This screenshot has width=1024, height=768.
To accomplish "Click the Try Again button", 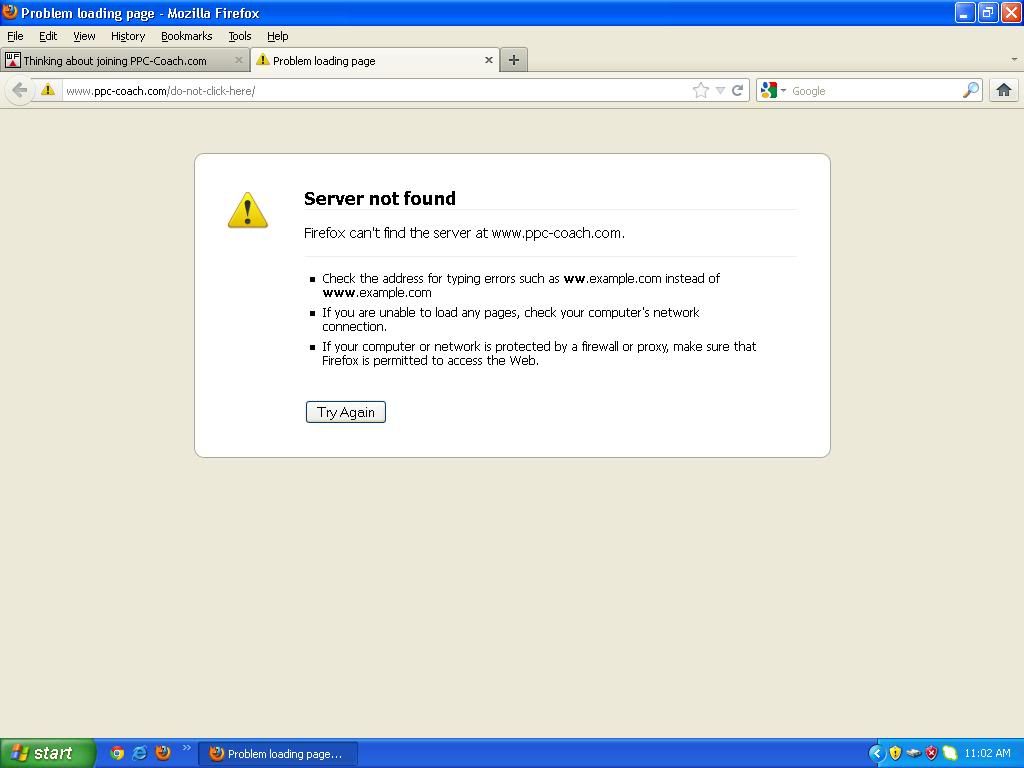I will [x=345, y=412].
